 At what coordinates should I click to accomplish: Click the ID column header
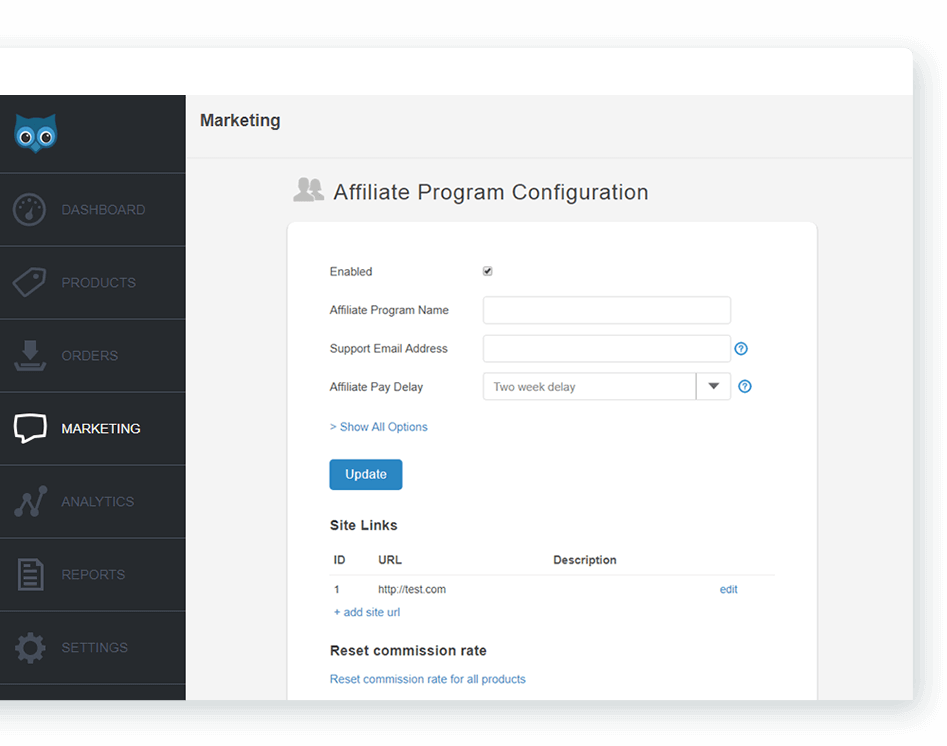point(339,560)
